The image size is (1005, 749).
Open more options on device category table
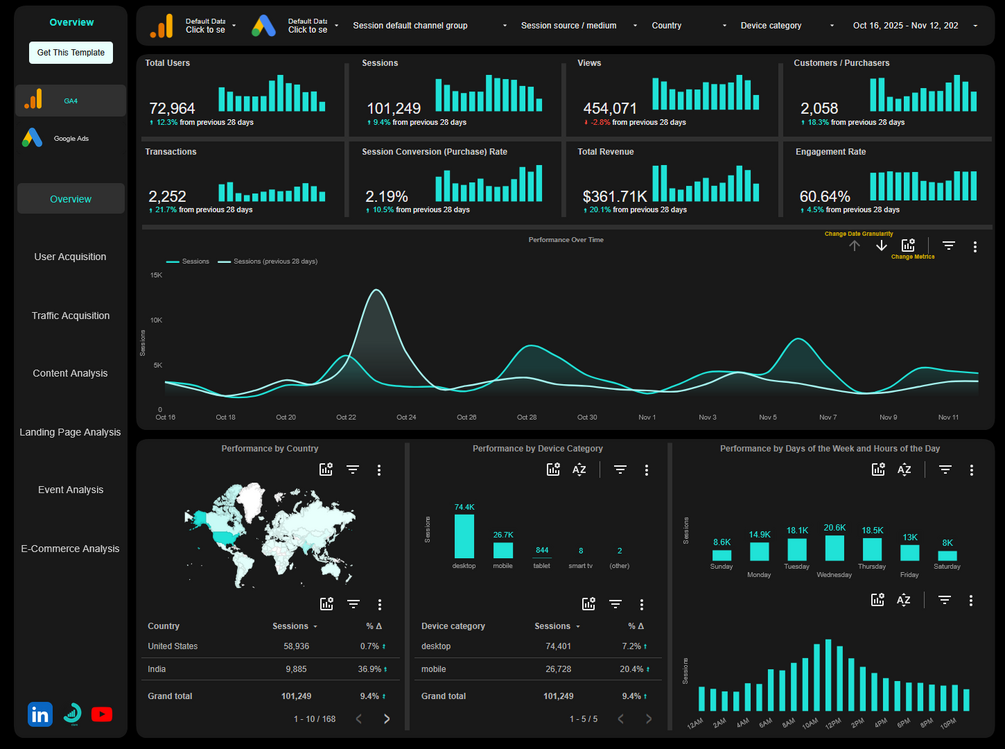point(642,605)
